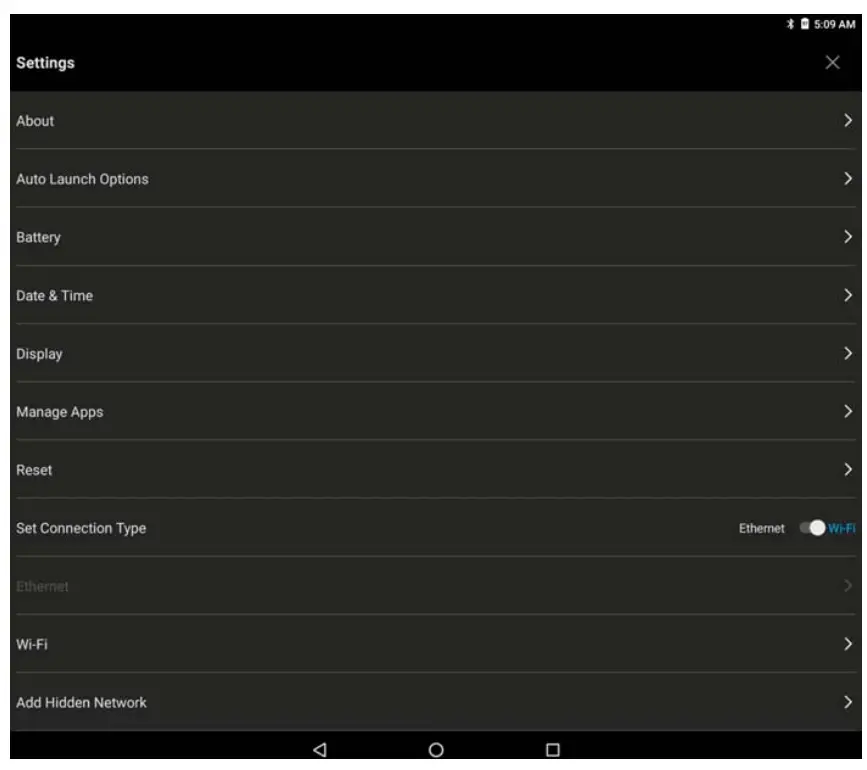Image resolution: width=867 pixels, height=770 pixels.
Task: Expand the About row chevron
Action: coord(848,120)
